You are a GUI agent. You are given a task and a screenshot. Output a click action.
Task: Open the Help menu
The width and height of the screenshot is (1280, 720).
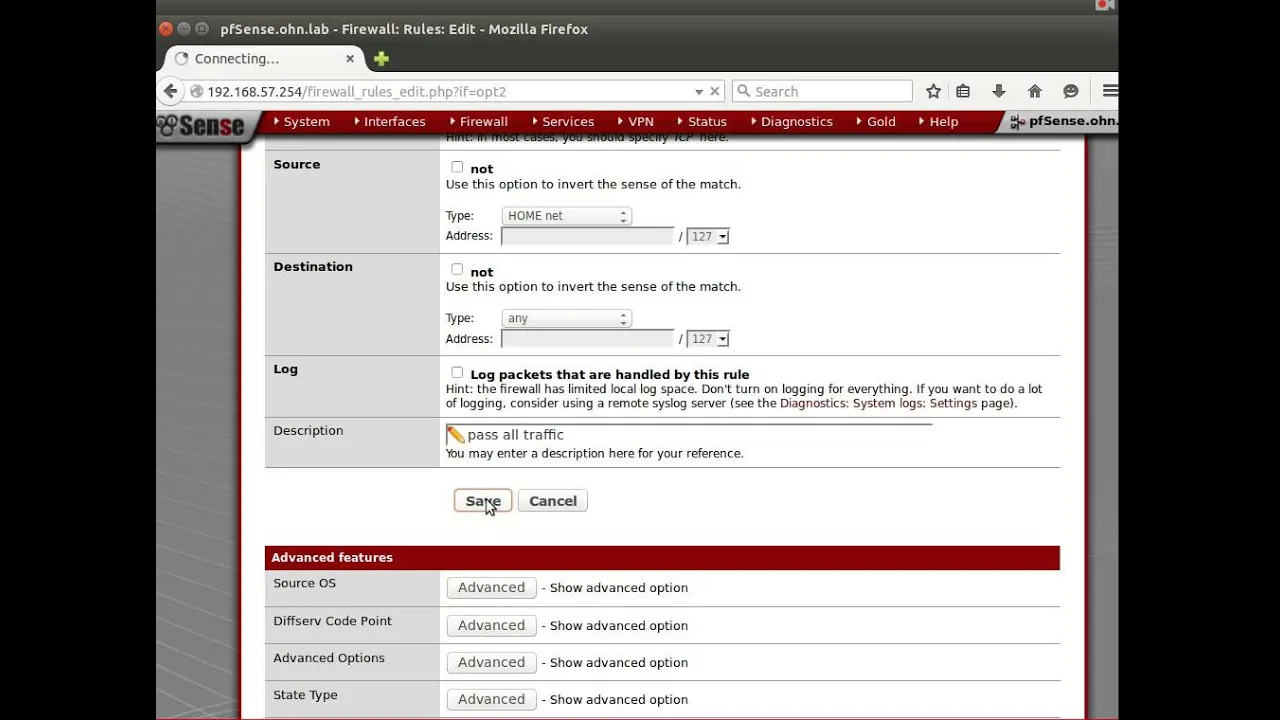click(943, 121)
